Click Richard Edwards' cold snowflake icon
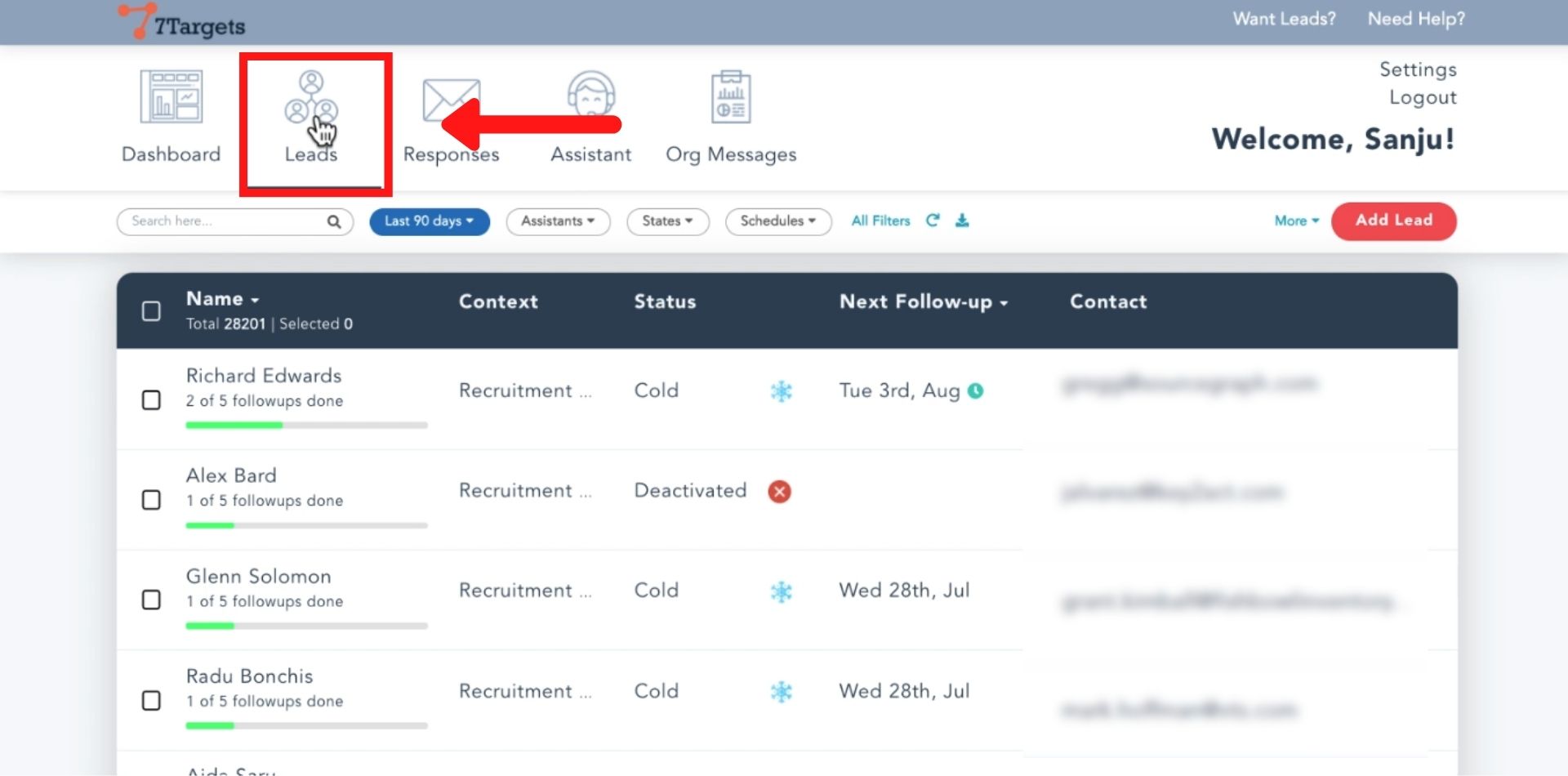This screenshot has height=776, width=1568. click(781, 391)
